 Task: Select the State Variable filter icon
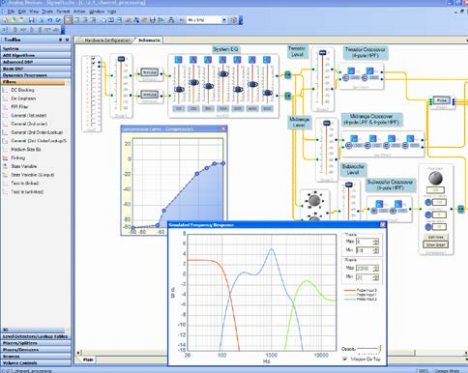5,166
